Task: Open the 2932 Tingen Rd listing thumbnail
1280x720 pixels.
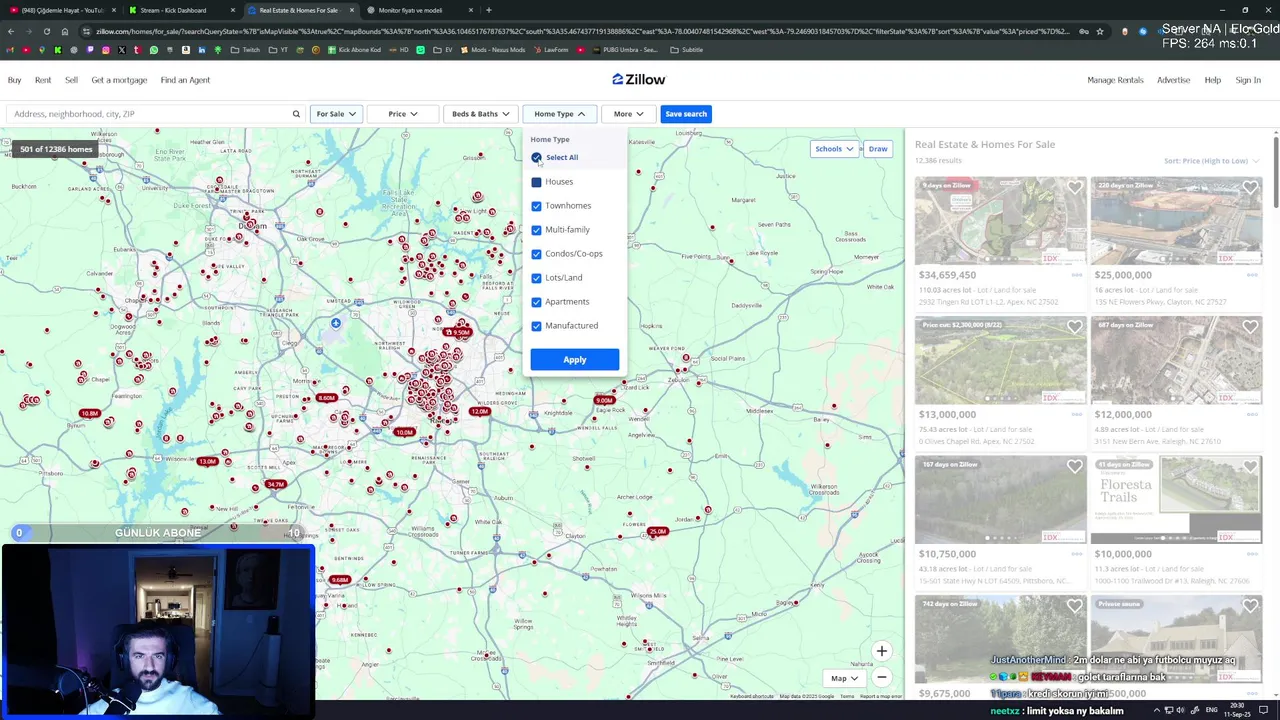Action: click(1001, 221)
